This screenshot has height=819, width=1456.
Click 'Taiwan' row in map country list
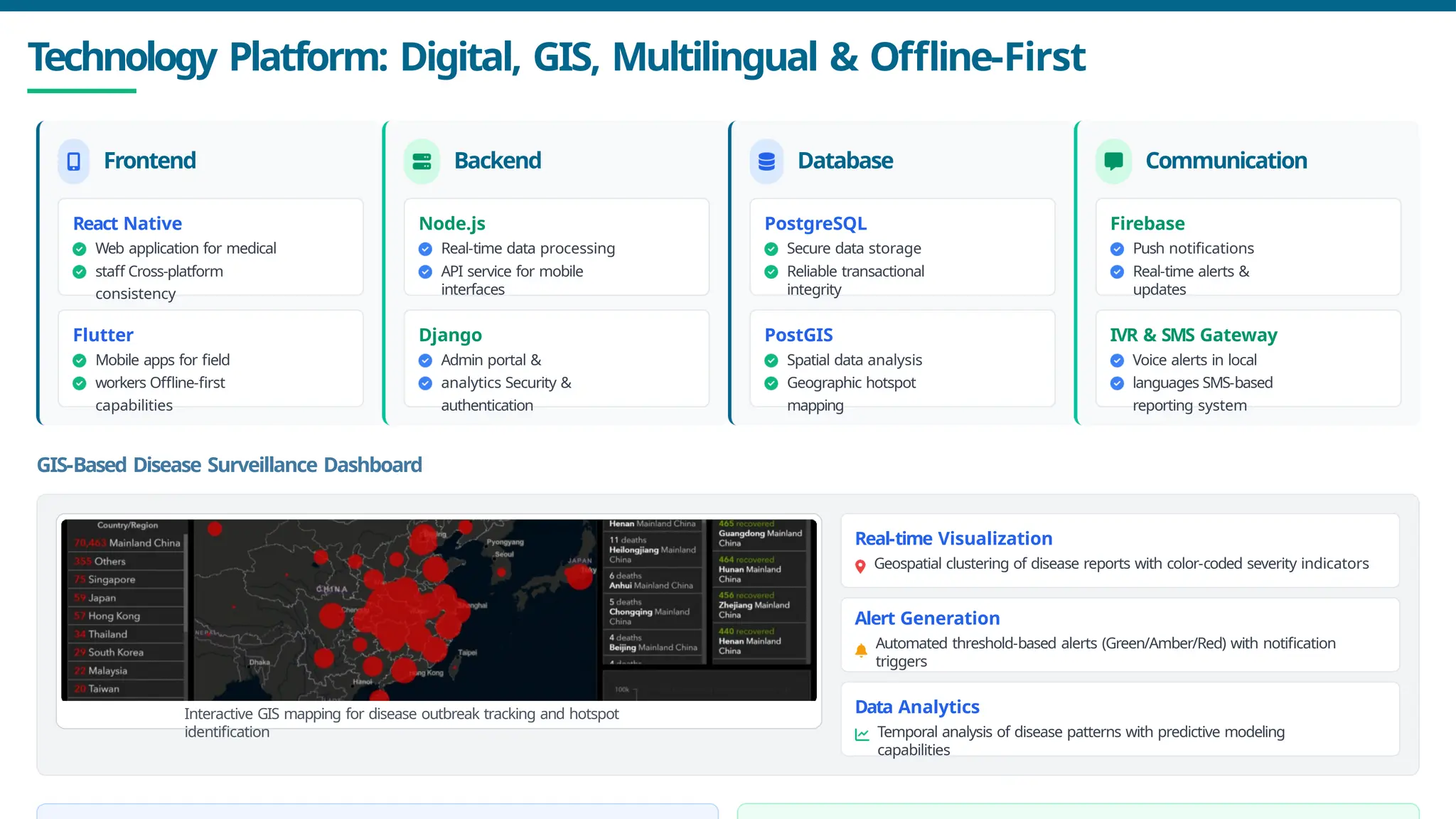click(127, 689)
